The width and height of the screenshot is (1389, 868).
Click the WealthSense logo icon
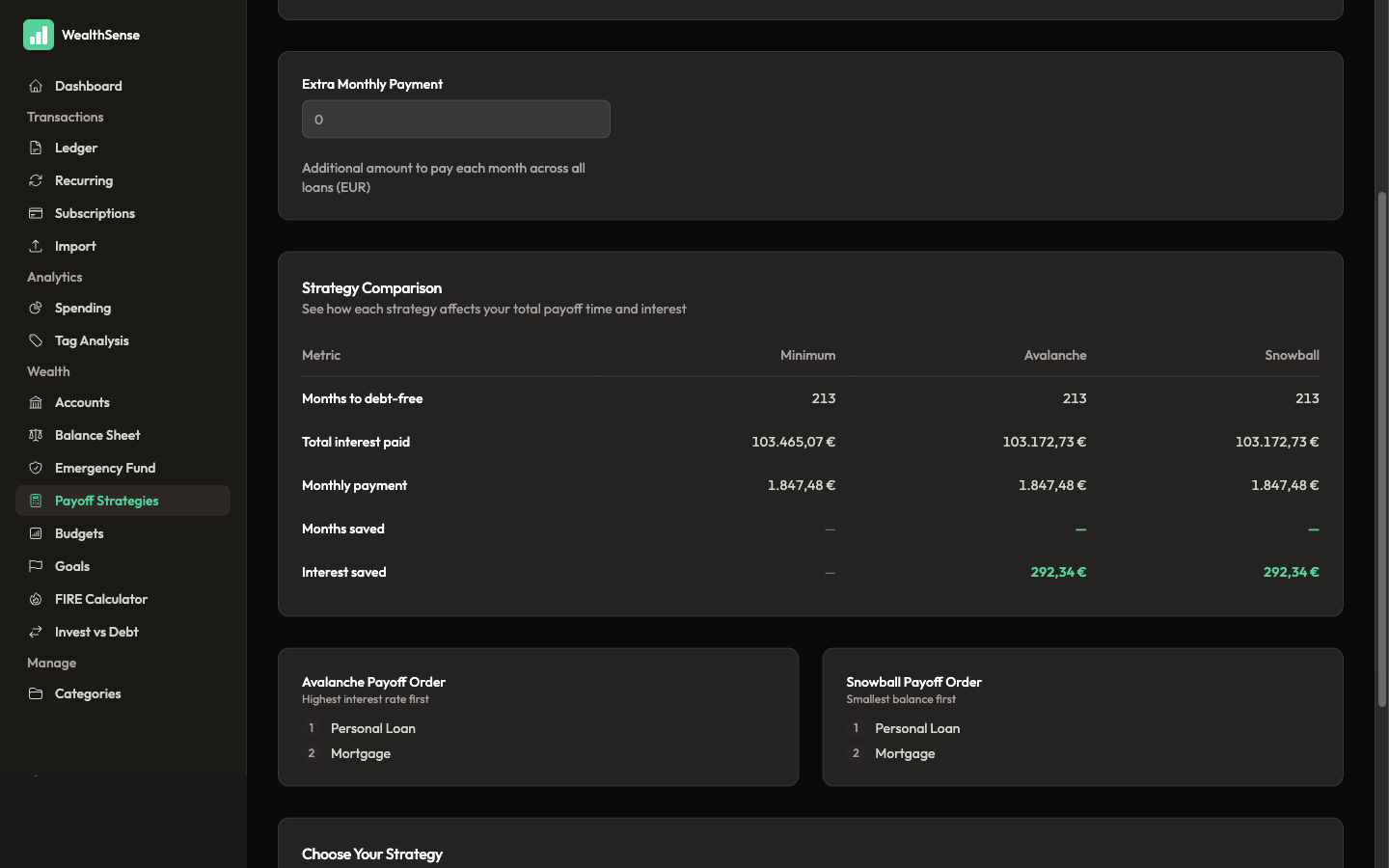pyautogui.click(x=39, y=35)
